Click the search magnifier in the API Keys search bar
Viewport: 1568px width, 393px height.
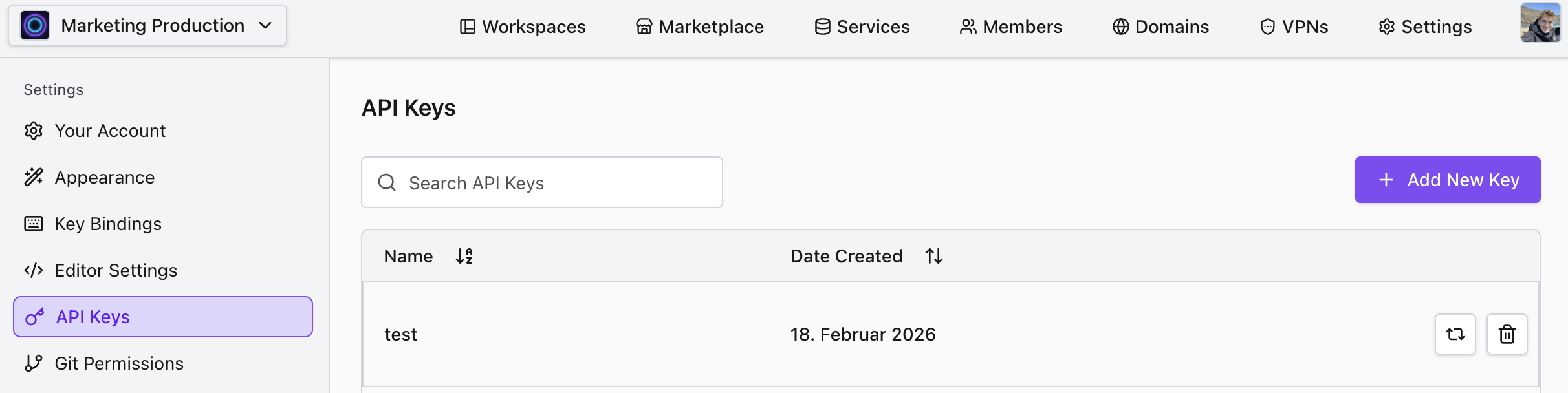[x=387, y=182]
